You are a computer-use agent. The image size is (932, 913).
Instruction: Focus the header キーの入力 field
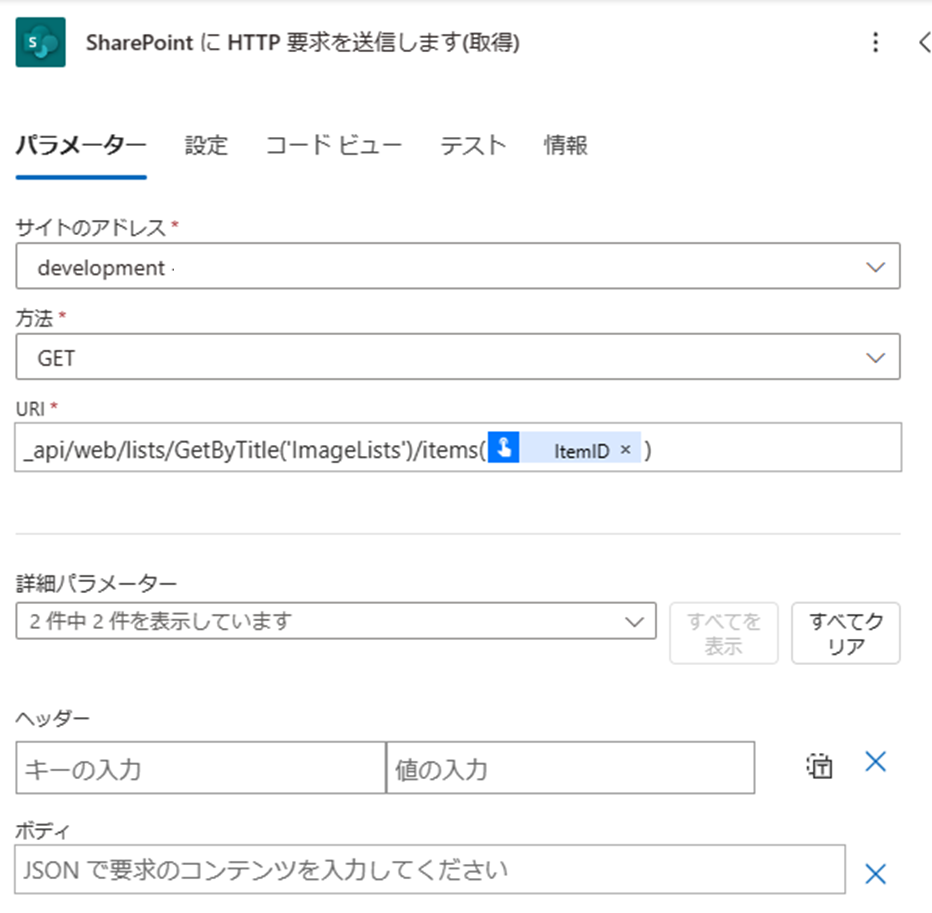pos(201,767)
